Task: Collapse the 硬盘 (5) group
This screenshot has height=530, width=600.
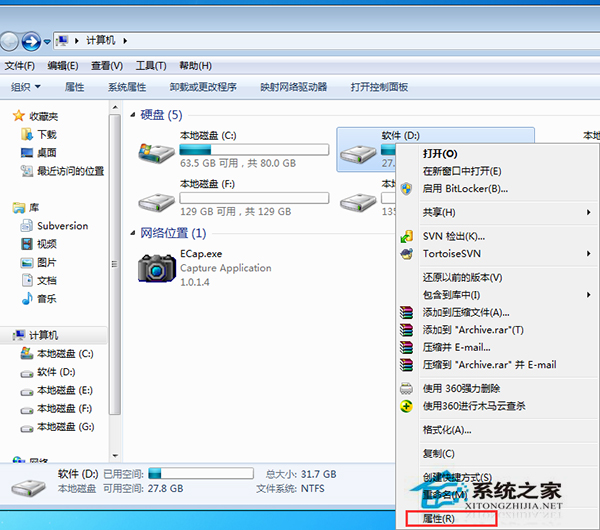Action: click(133, 115)
